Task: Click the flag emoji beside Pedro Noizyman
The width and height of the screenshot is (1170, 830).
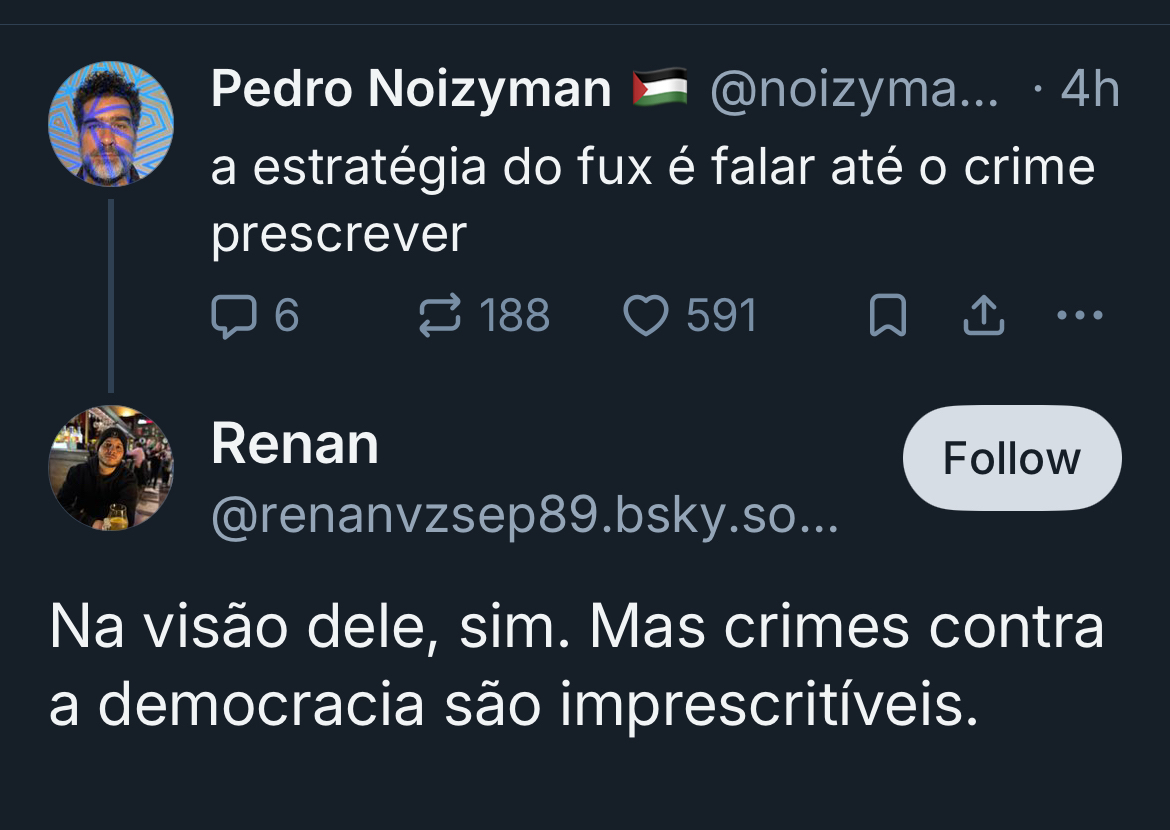Action: click(x=660, y=88)
